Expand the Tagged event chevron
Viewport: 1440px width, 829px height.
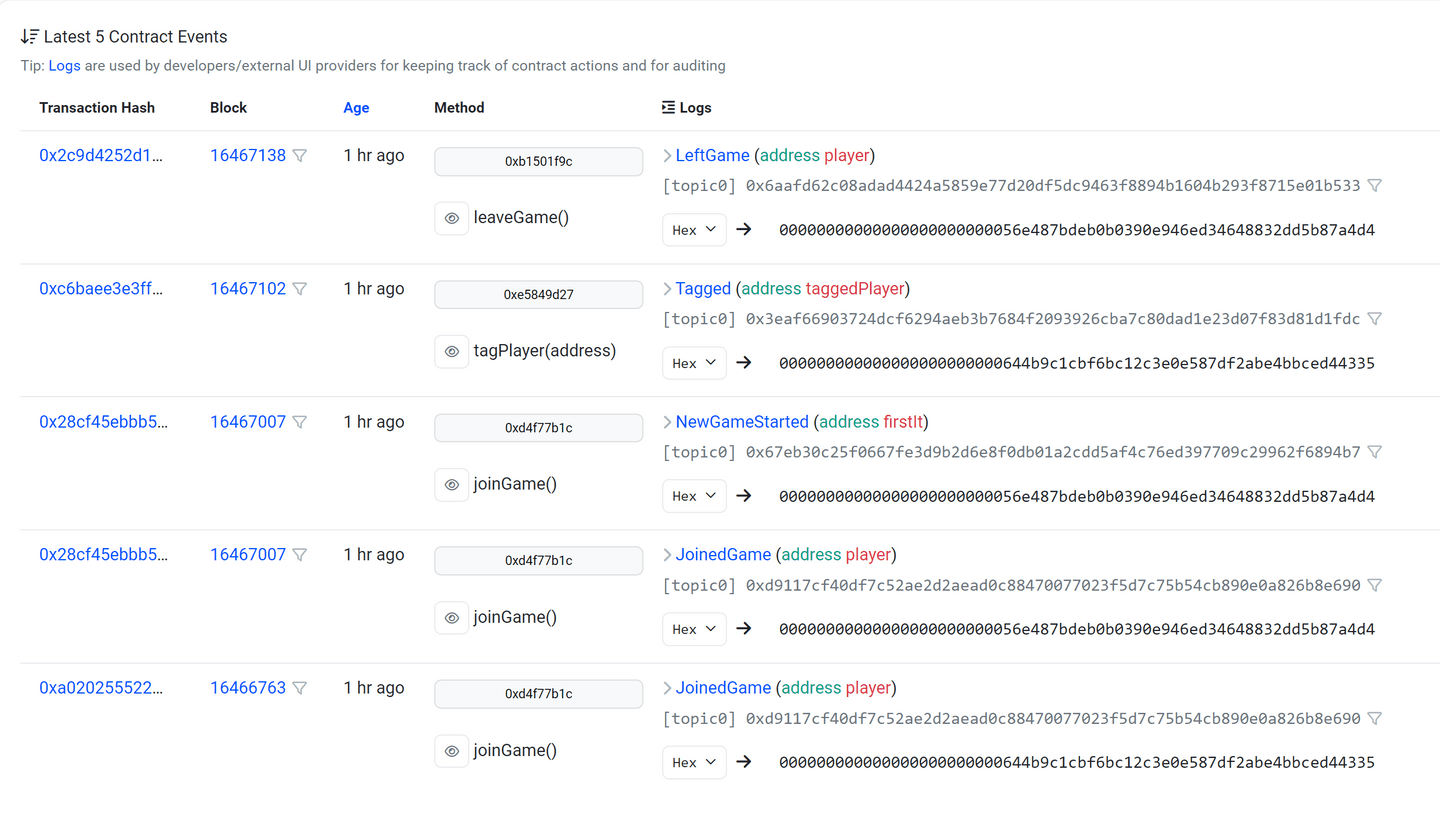(667, 289)
